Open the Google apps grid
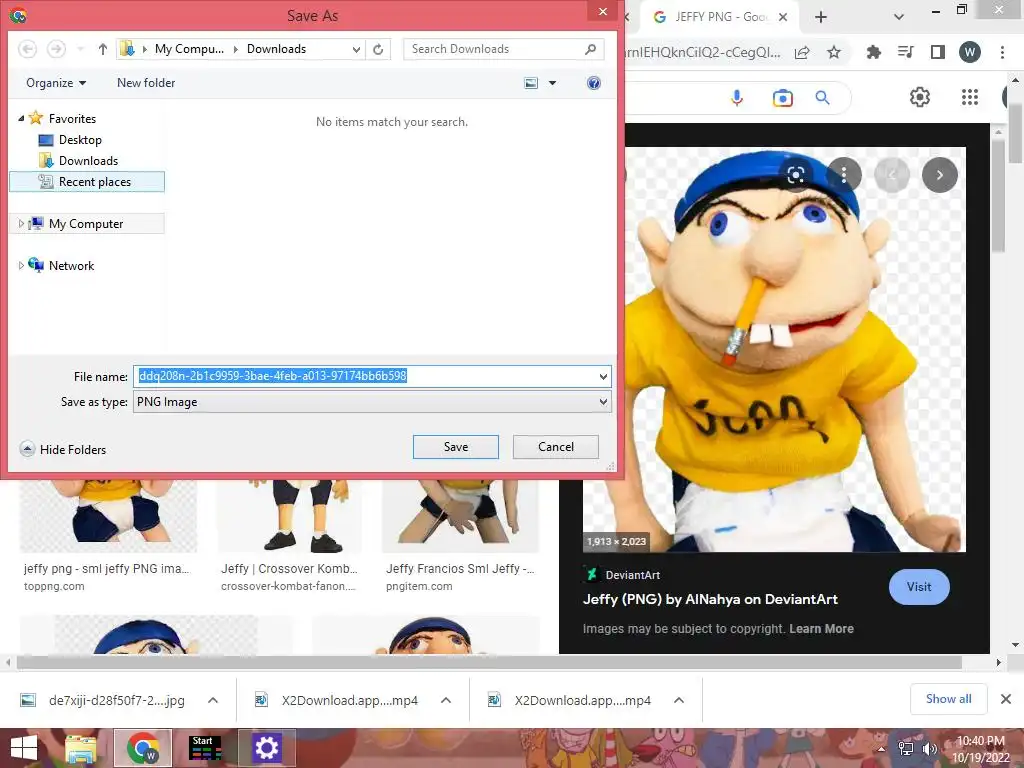The image size is (1024, 768). coord(970,97)
